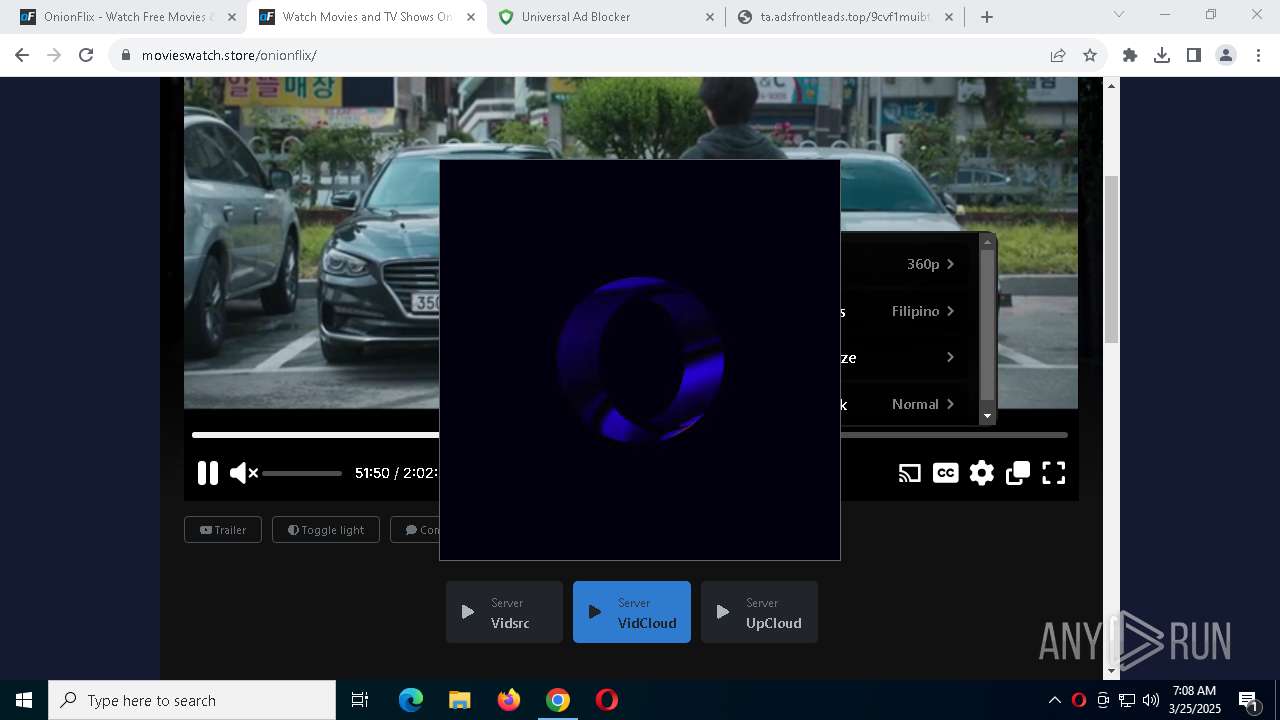Open the notification center
Viewport: 1280px width, 720px height.
click(x=1248, y=701)
